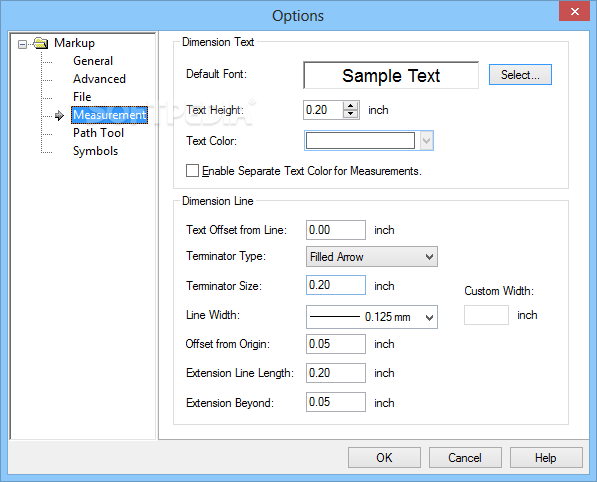Image resolution: width=597 pixels, height=482 pixels.
Task: Click the arrow icon beside Measurement
Action: 59,115
